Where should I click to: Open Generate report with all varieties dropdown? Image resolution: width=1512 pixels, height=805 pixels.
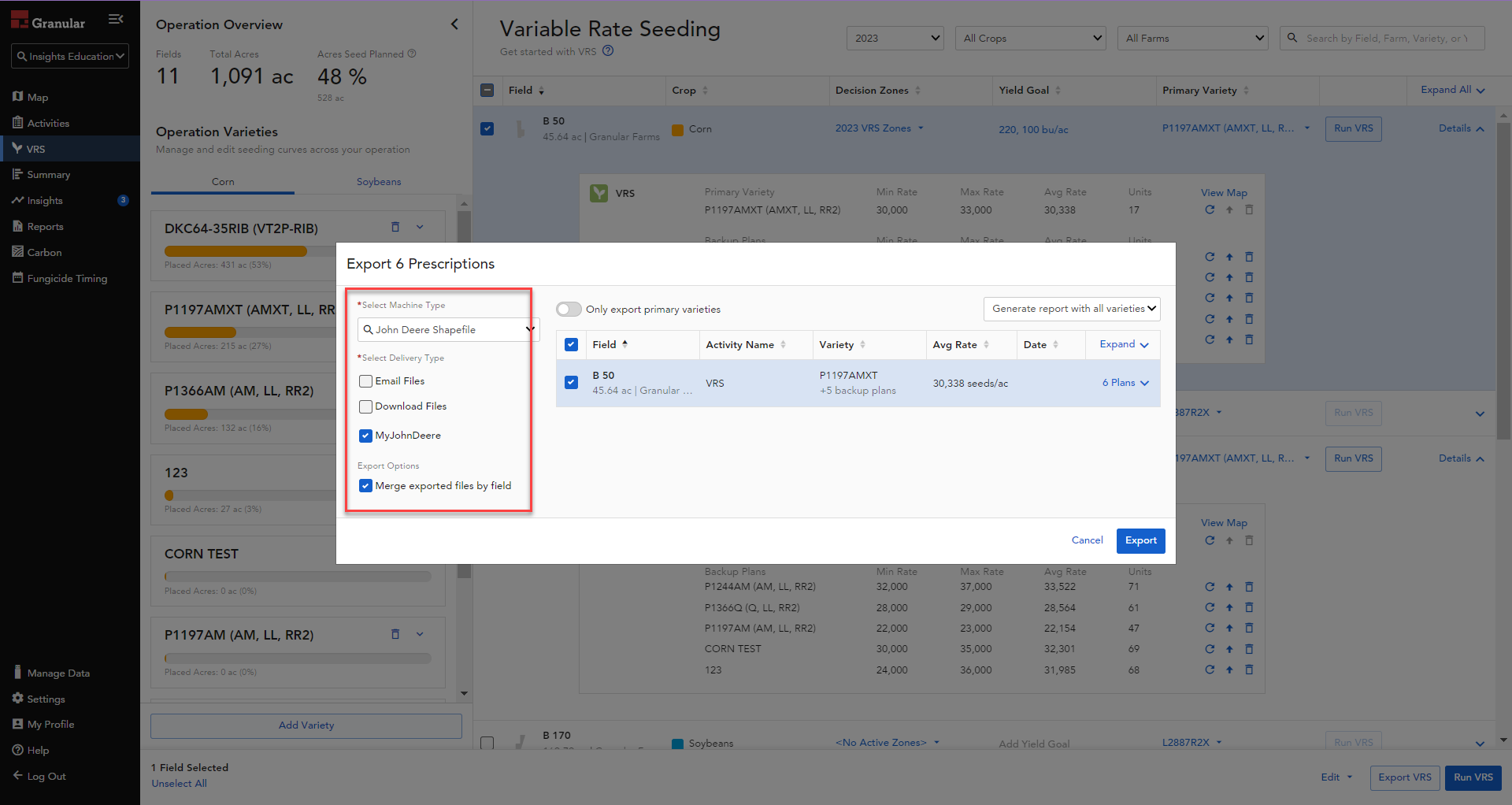click(x=1072, y=309)
